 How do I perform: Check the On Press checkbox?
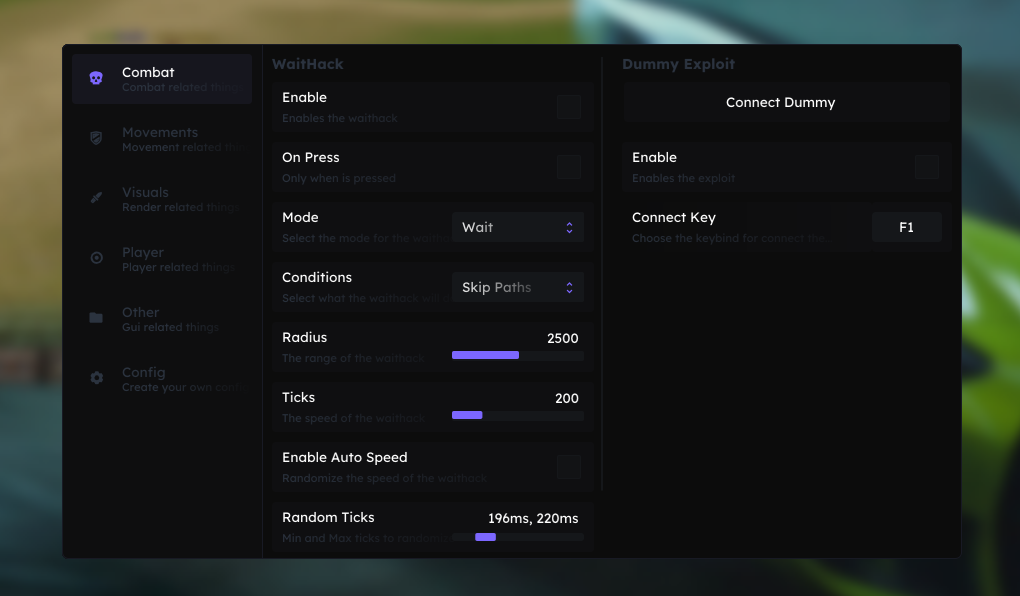click(568, 167)
